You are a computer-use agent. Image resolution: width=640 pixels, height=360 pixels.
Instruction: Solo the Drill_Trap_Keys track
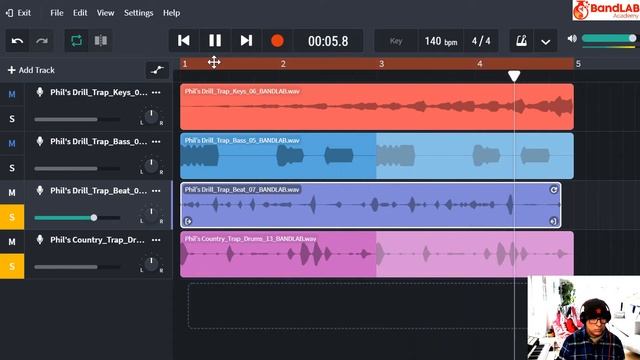tap(12, 119)
